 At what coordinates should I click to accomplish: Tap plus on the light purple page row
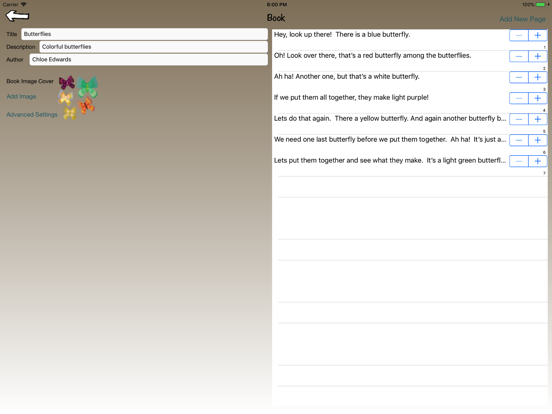click(538, 98)
